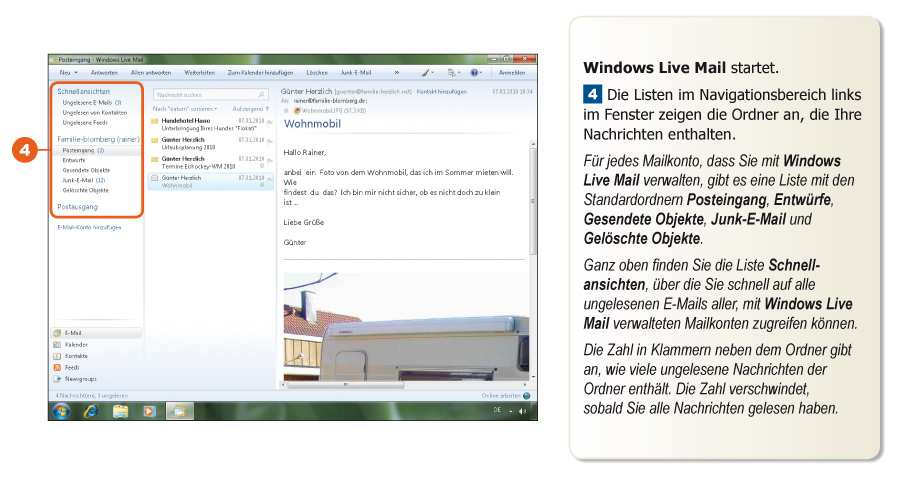Expand the toolbar overflow chevron

tap(397, 73)
